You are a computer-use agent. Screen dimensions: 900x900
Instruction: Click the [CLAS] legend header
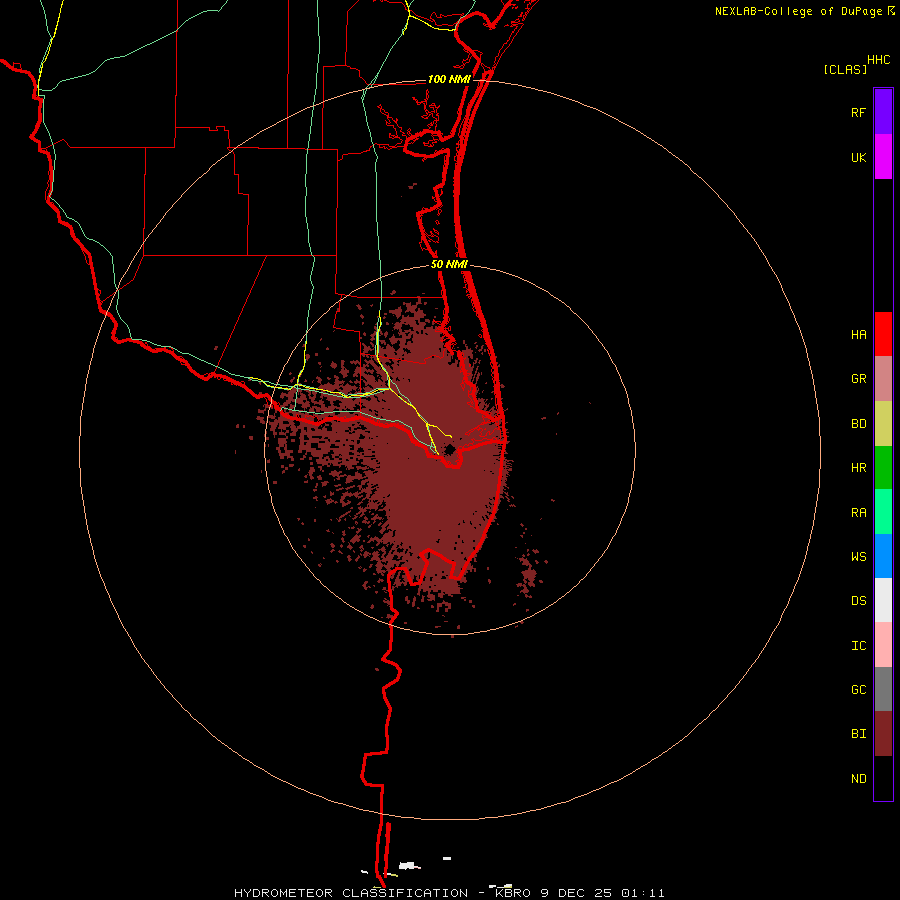pyautogui.click(x=845, y=69)
